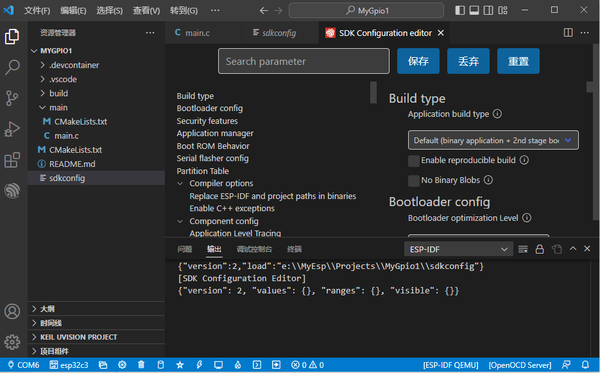The width and height of the screenshot is (600, 373).
Task: Open the Application build type dropdown
Action: pyautogui.click(x=493, y=140)
